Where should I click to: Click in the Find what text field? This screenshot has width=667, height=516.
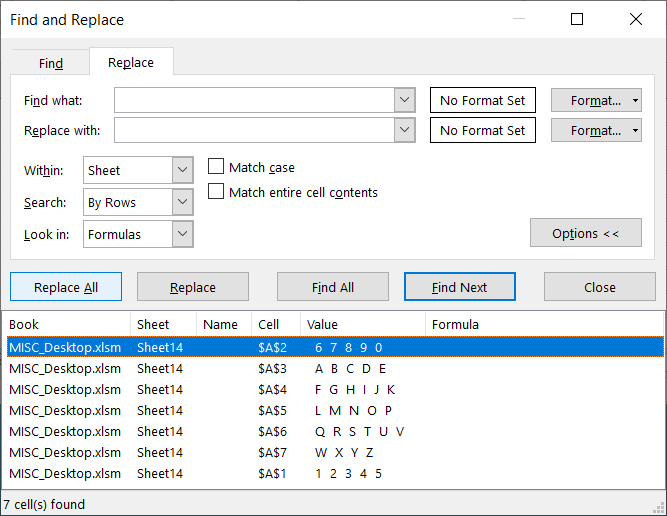(x=254, y=100)
